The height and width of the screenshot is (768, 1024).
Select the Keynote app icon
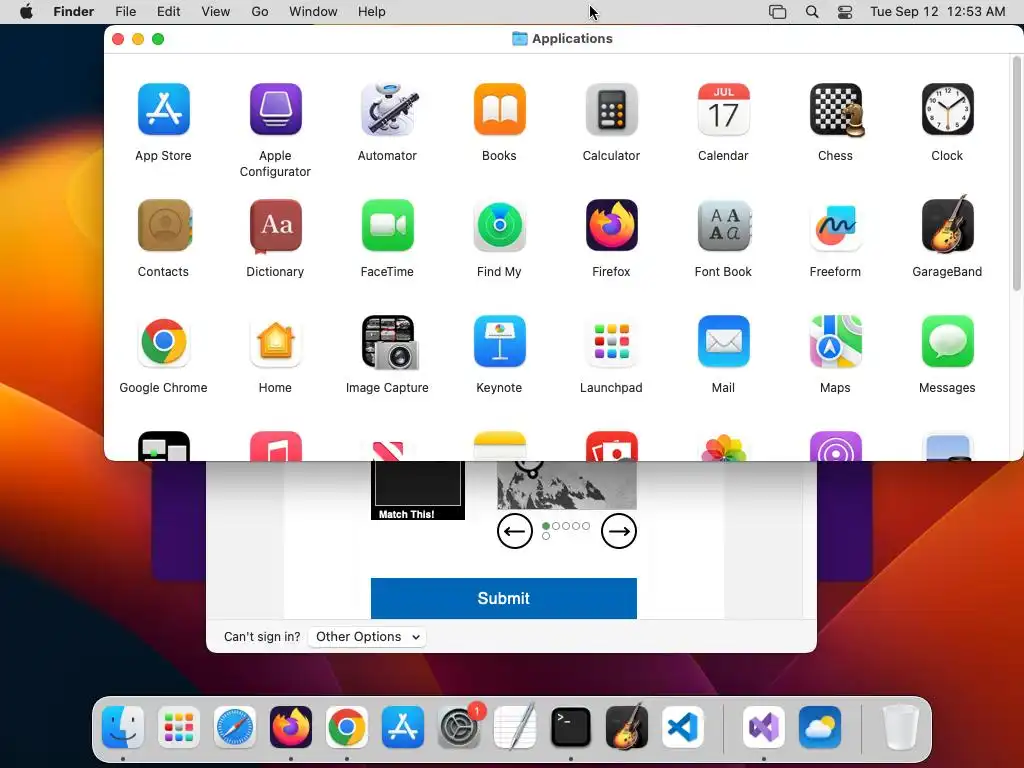pos(499,342)
